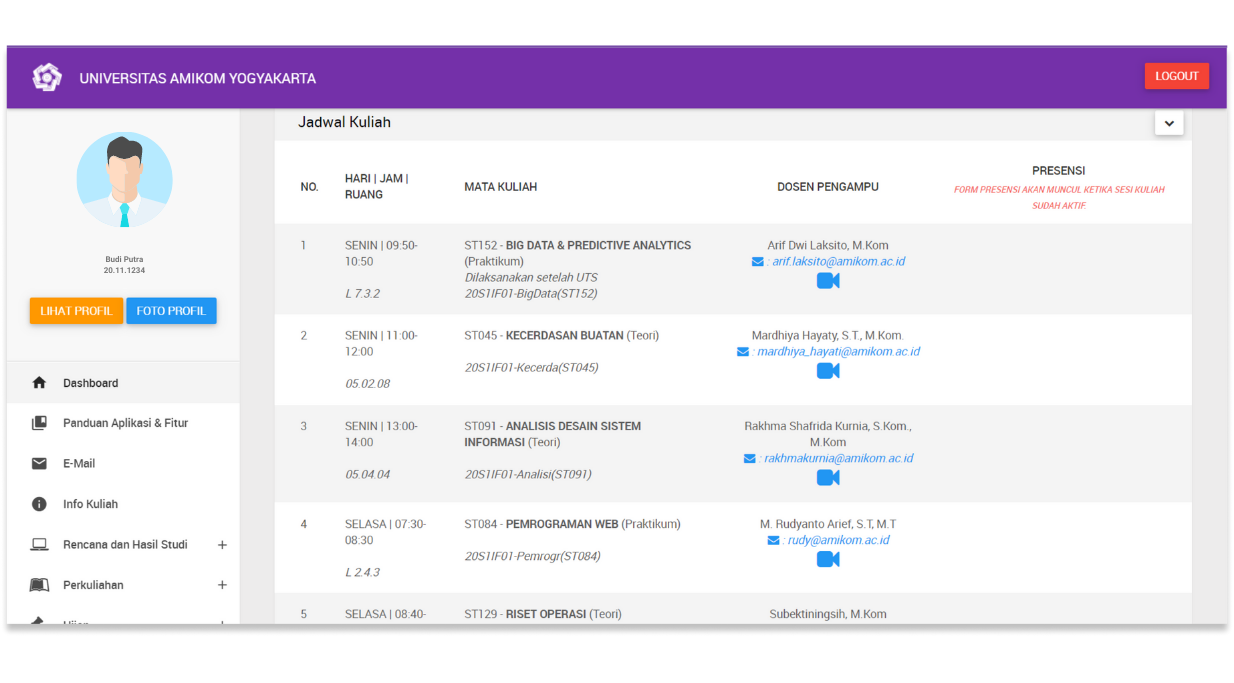Screen dimensions: 1234x683
Task: Click the LOGOUT button
Action: tap(1177, 76)
